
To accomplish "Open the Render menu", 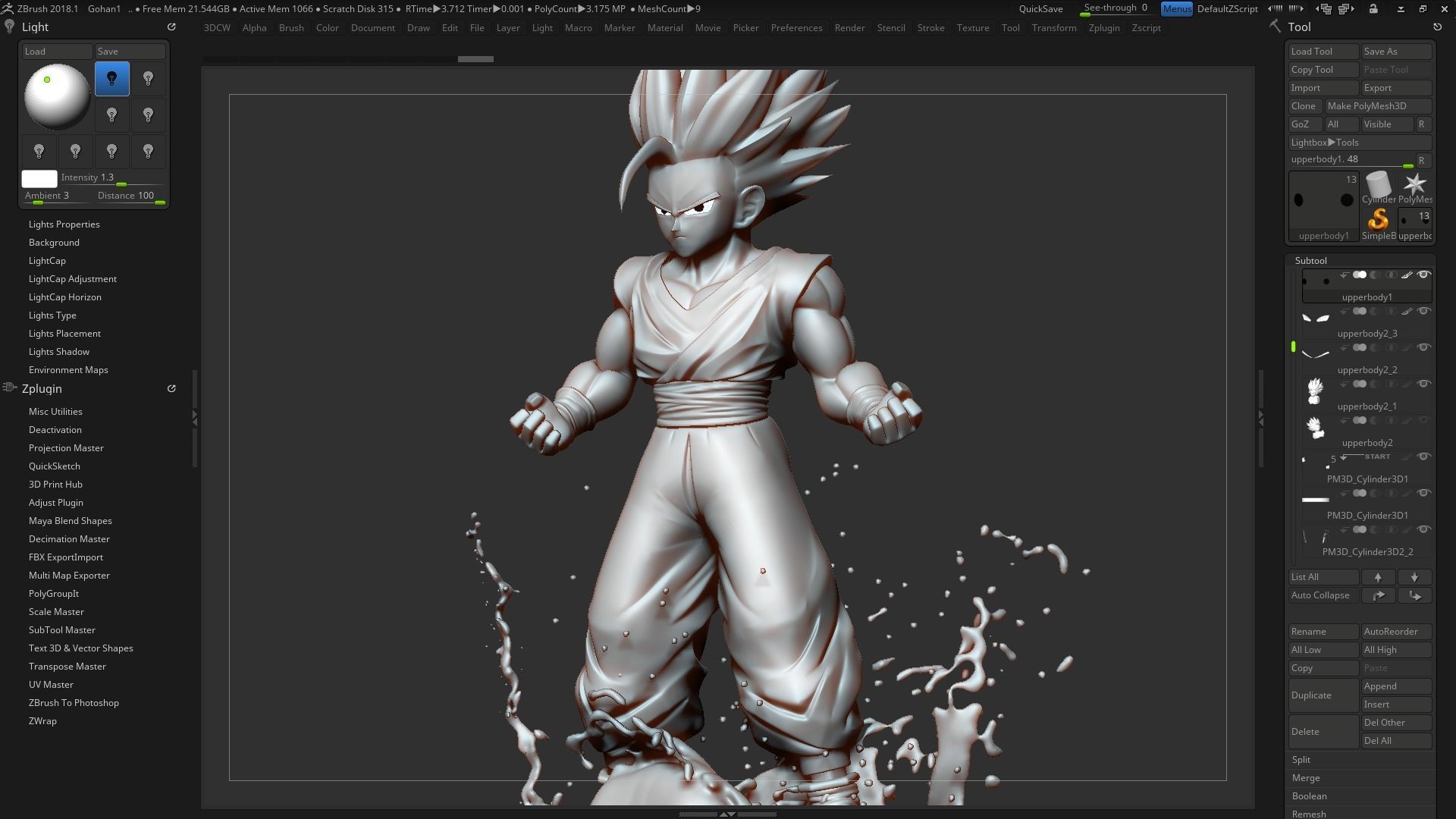I will click(849, 28).
